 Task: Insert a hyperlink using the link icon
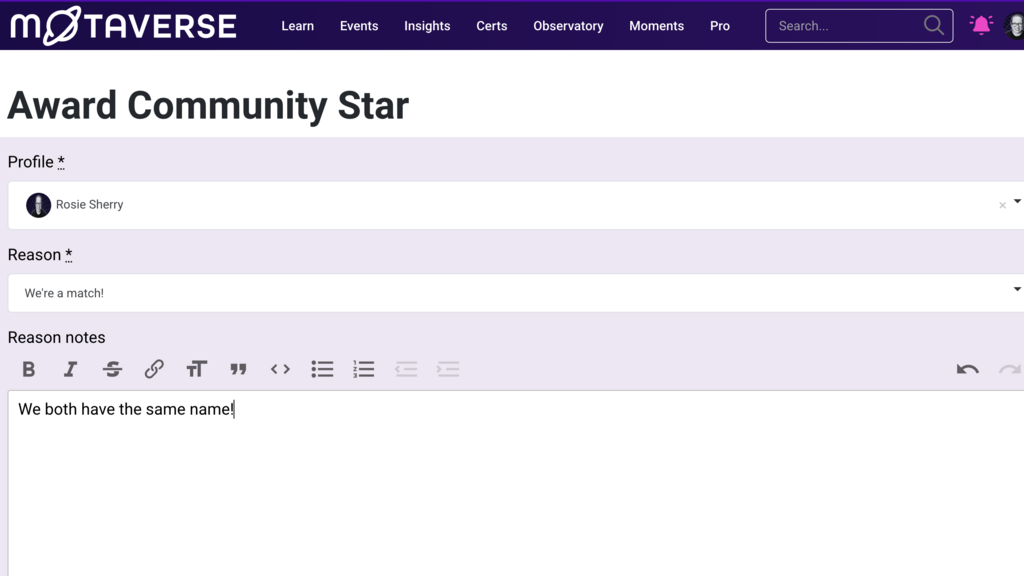pyautogui.click(x=154, y=369)
